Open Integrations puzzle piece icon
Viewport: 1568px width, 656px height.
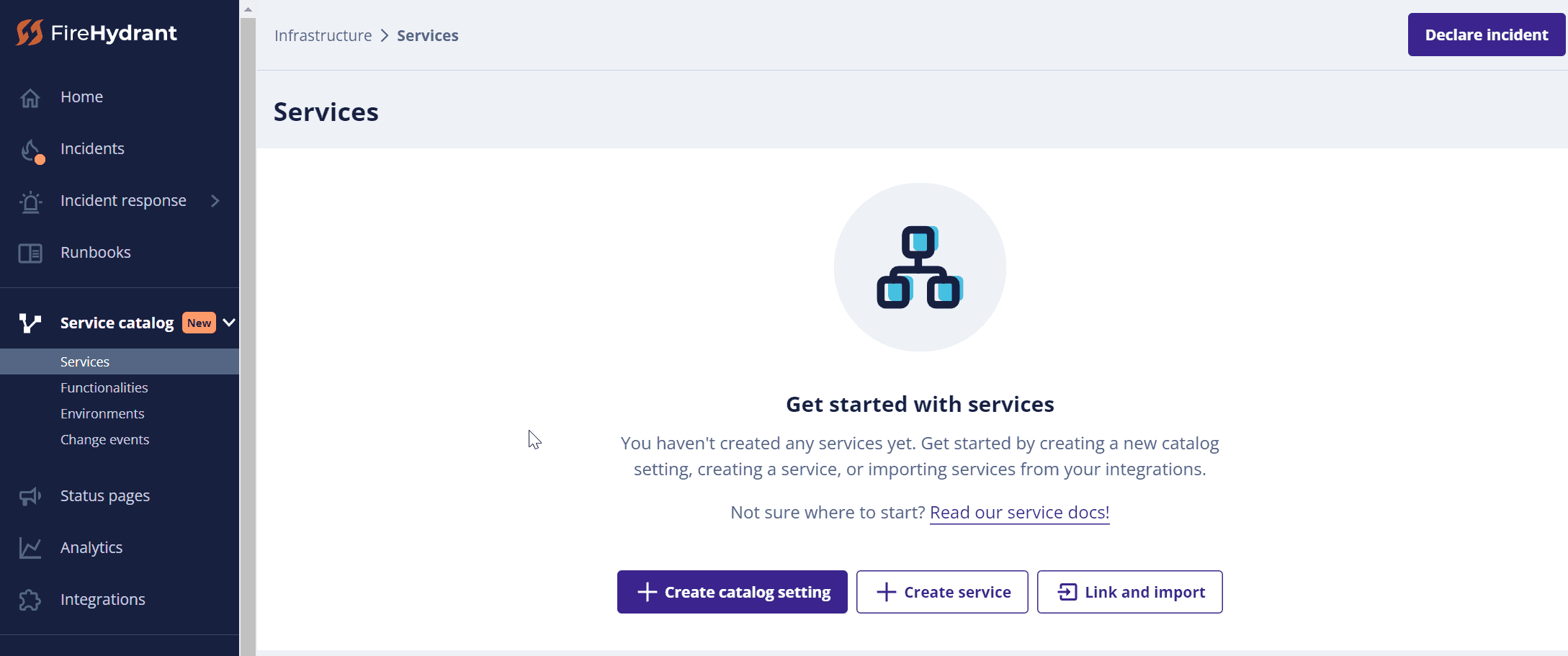30,600
